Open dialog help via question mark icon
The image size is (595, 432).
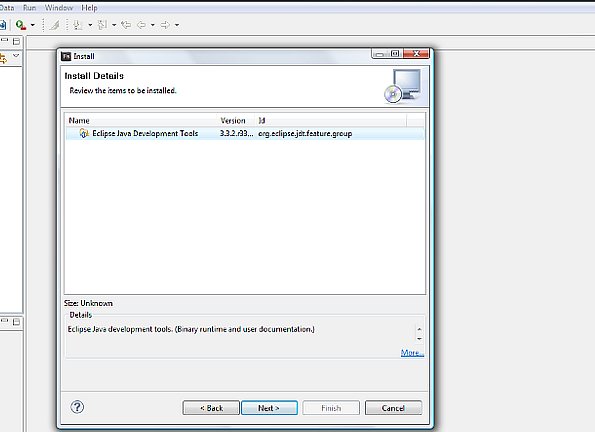click(77, 407)
